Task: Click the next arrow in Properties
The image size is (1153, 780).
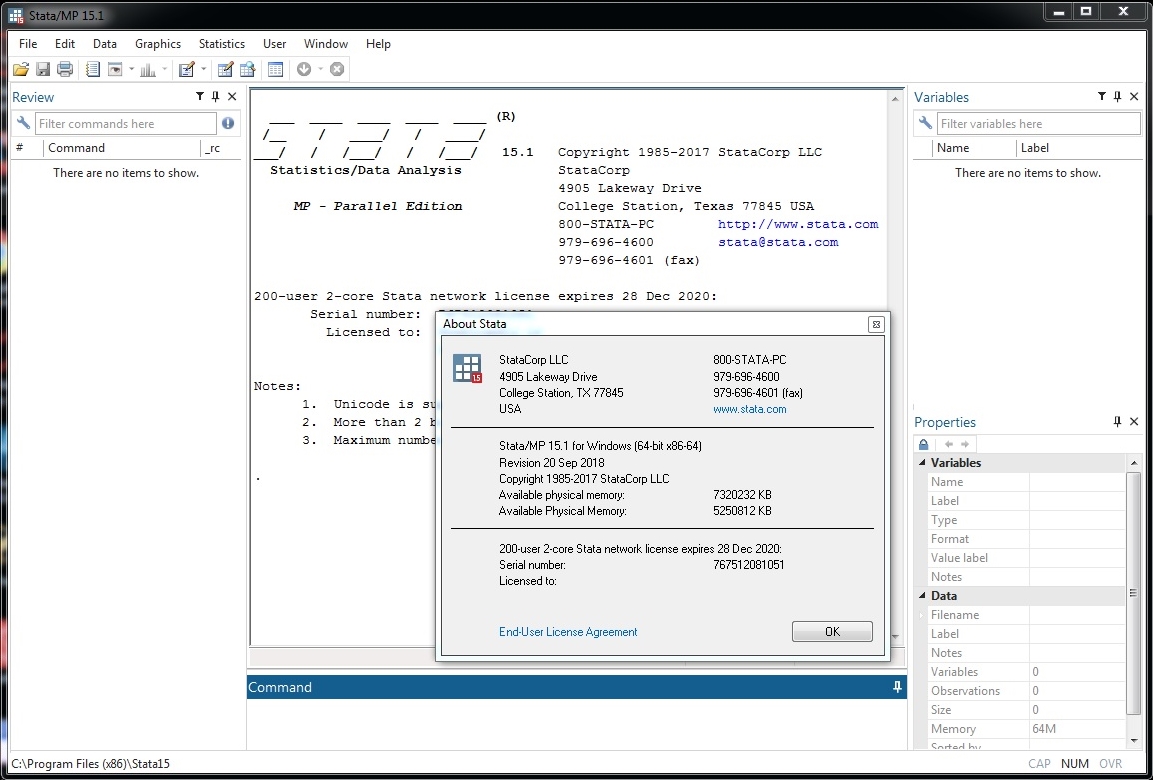Action: pos(965,444)
